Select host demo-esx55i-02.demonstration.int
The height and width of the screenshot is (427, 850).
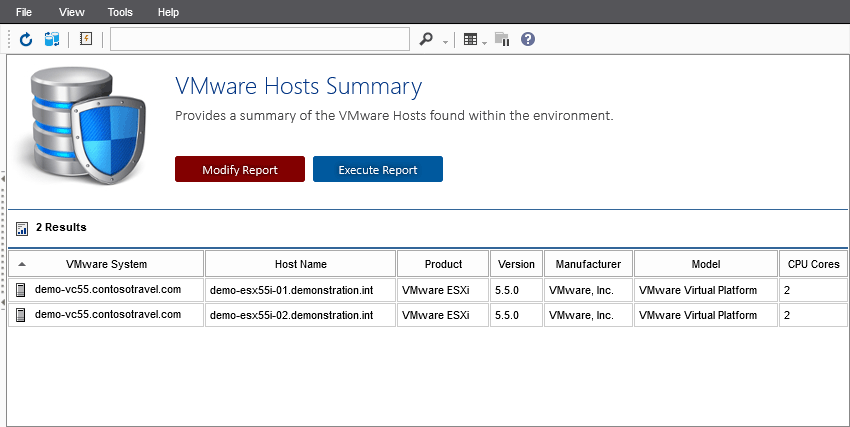(292, 315)
